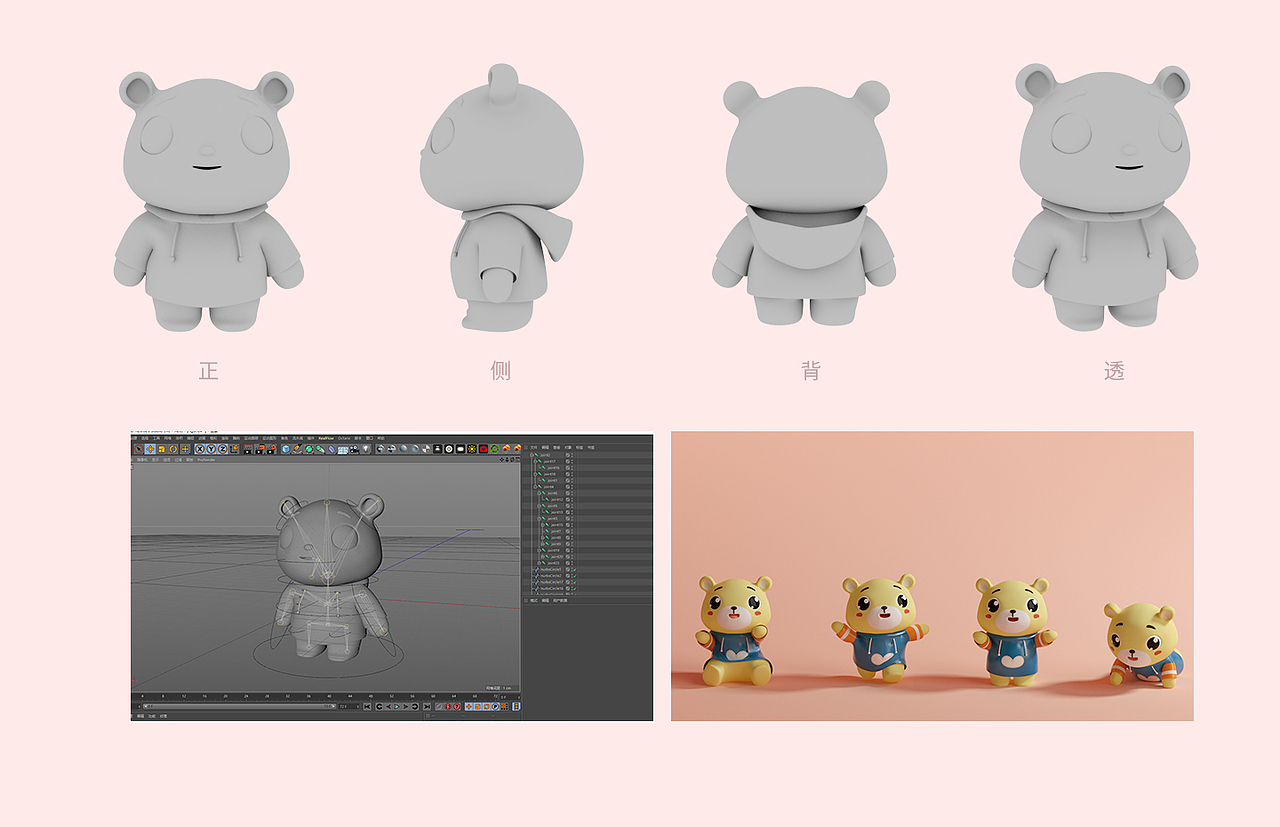This screenshot has width=1280, height=827.
Task: Click the colored bears final render image
Action: [932, 576]
